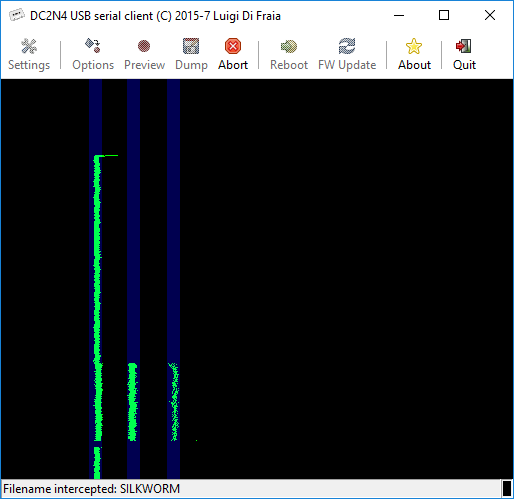Click the short green segment at the bottom of the first column
Image resolution: width=514 pixels, height=499 pixels.
coord(97,463)
